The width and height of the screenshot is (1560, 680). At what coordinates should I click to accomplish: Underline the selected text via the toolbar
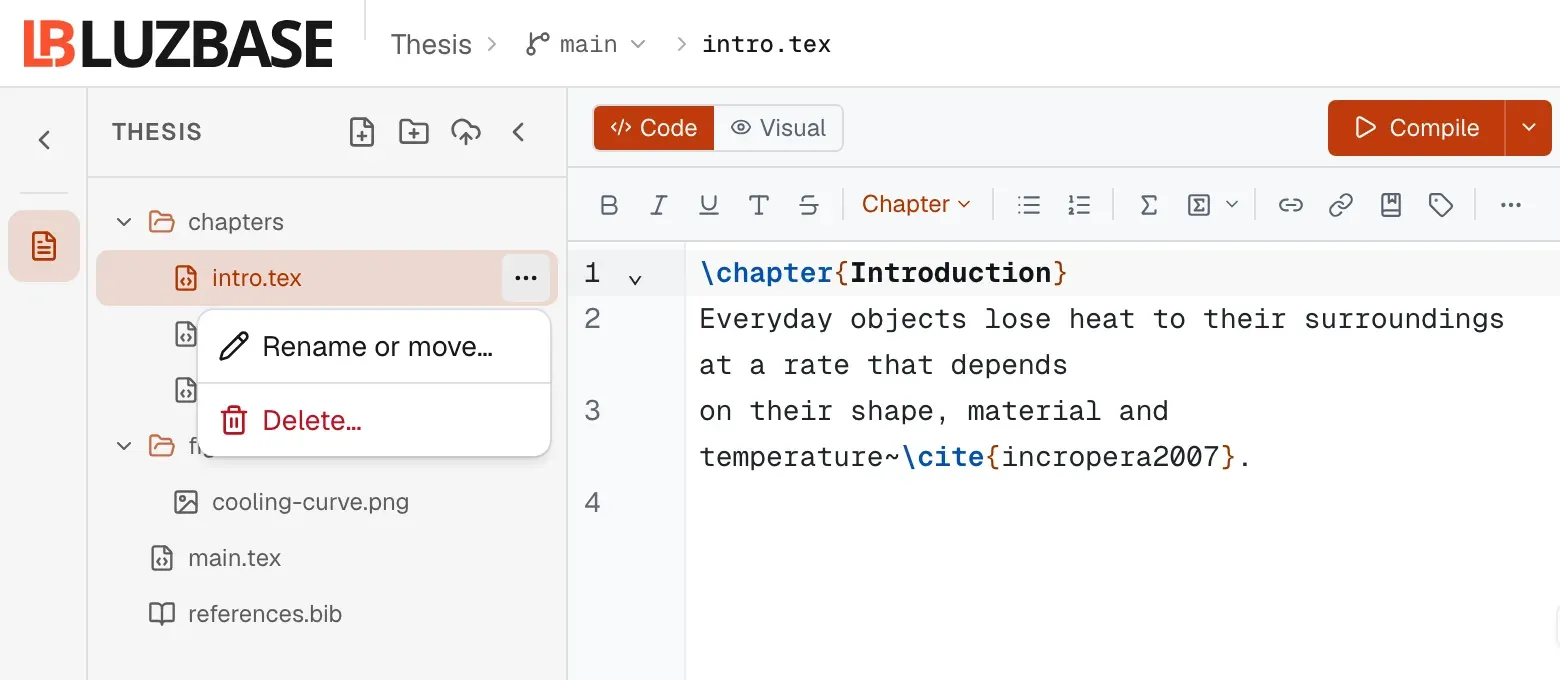coord(709,205)
